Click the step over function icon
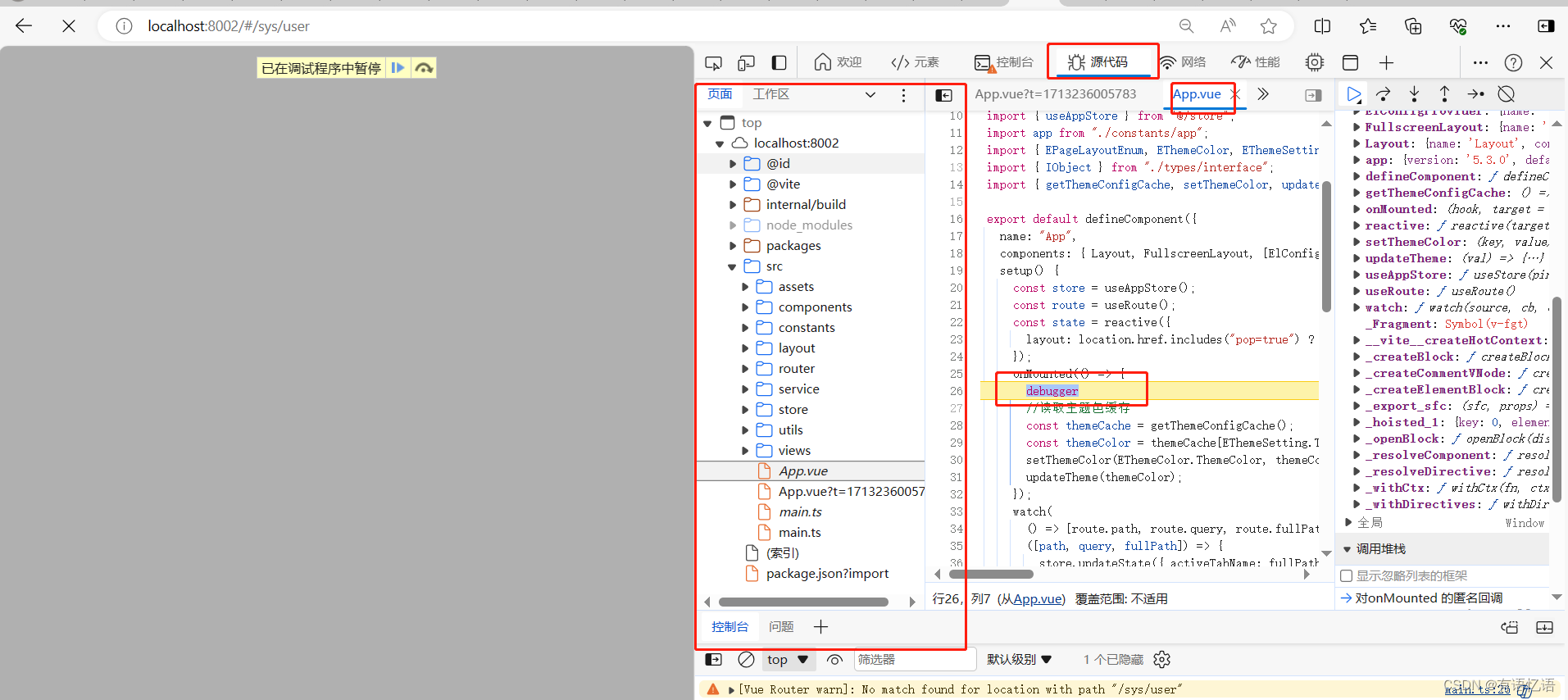 point(1384,94)
